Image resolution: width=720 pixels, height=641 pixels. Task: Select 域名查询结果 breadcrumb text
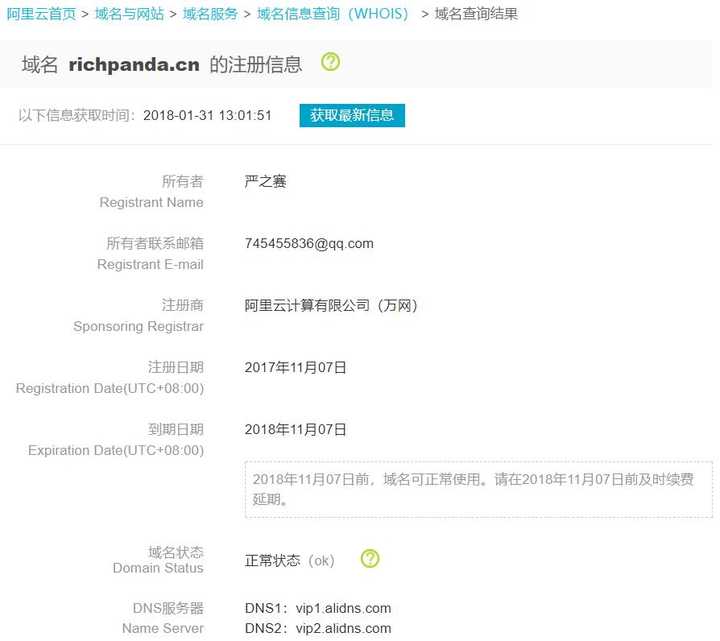pyautogui.click(x=476, y=14)
